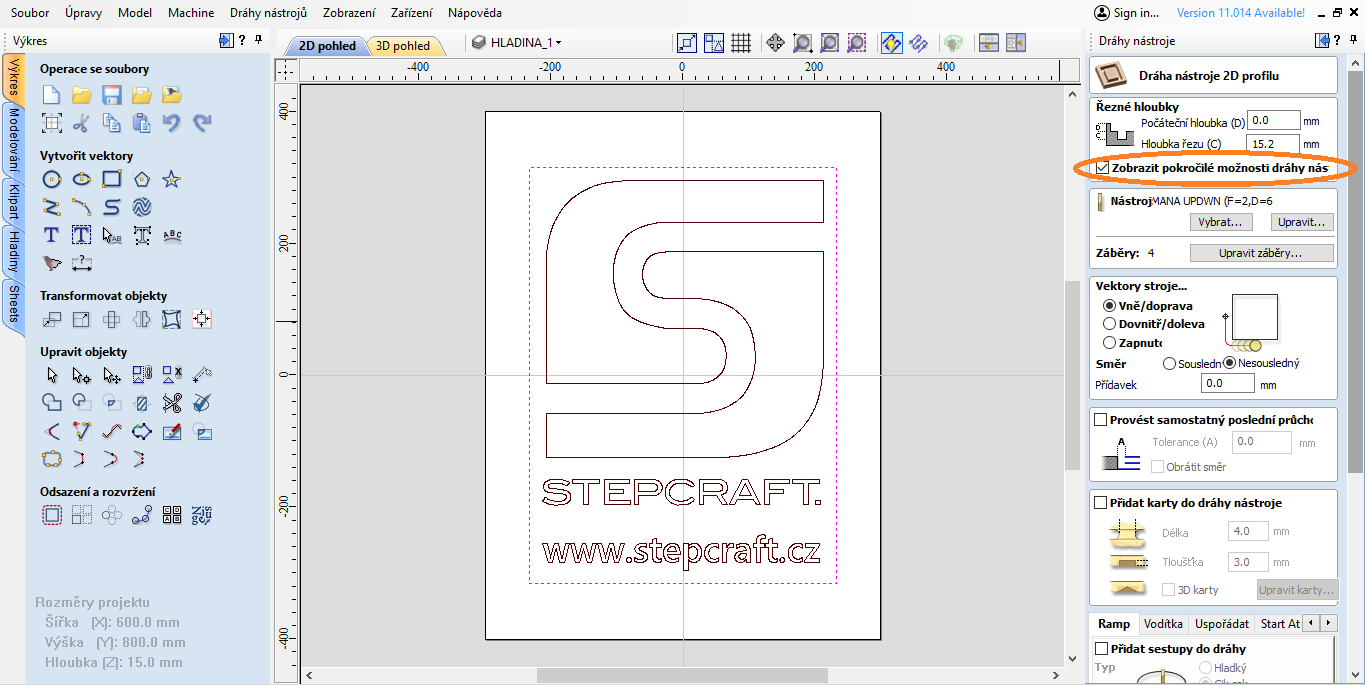Draw a circle vector
This screenshot has width=1369, height=685.
[x=52, y=179]
